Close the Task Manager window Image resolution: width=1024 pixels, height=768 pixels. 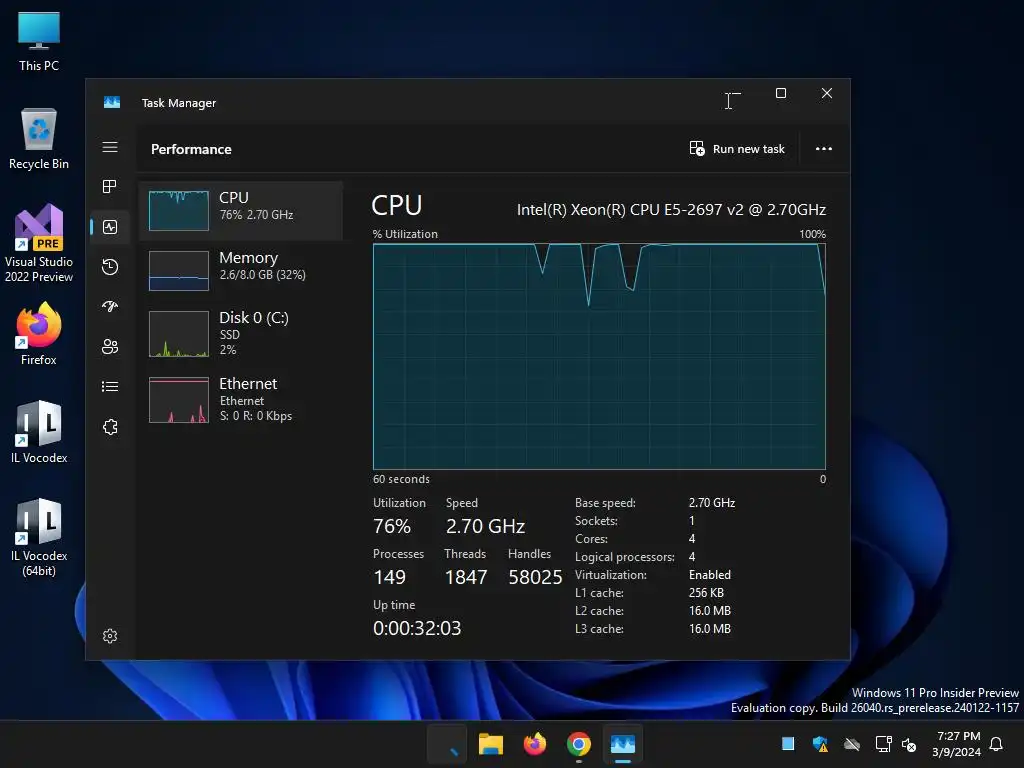coord(827,93)
